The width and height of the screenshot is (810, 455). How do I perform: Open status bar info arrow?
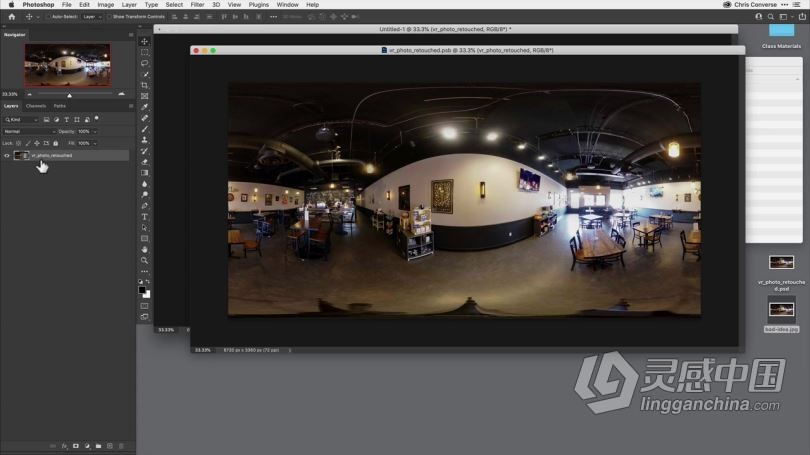click(290, 350)
